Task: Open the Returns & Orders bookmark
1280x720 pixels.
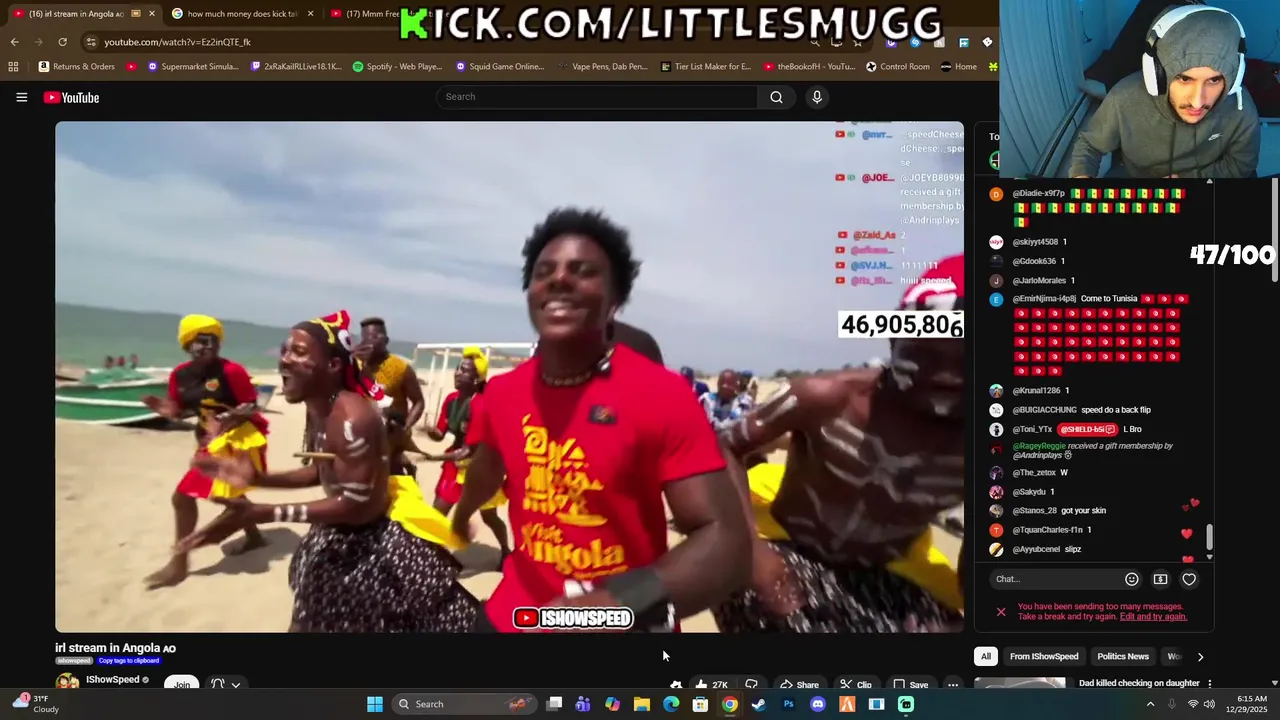Action: pyautogui.click(x=77, y=67)
